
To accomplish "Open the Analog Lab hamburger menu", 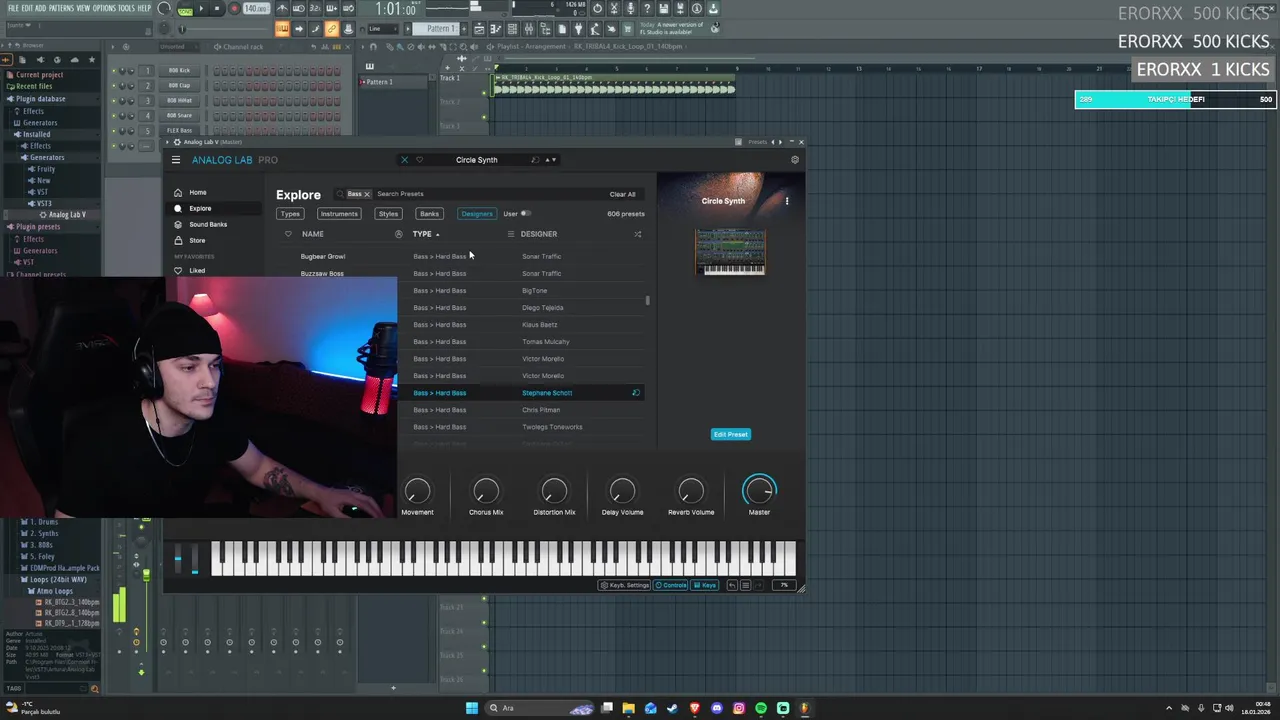I will [x=176, y=160].
